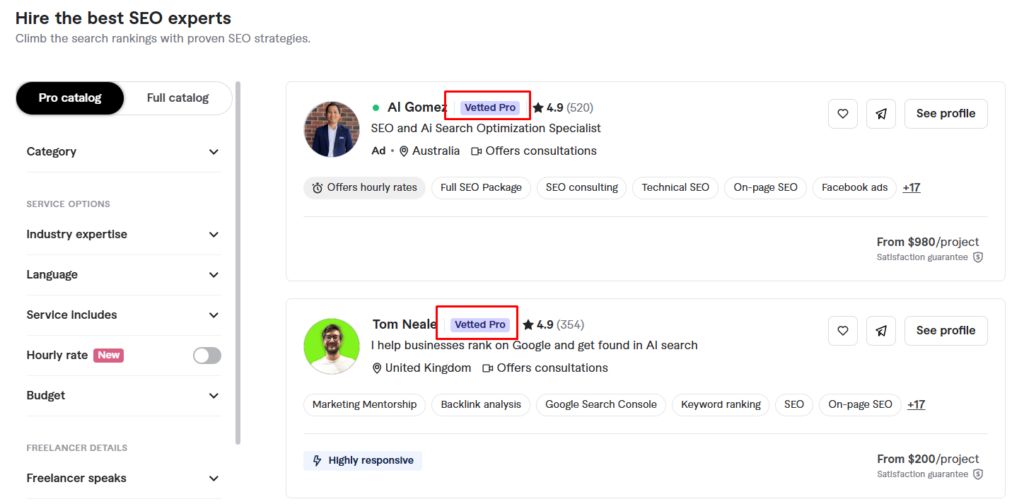1024x504 pixels.
Task: Open the Language filter dropdown
Action: point(124,275)
